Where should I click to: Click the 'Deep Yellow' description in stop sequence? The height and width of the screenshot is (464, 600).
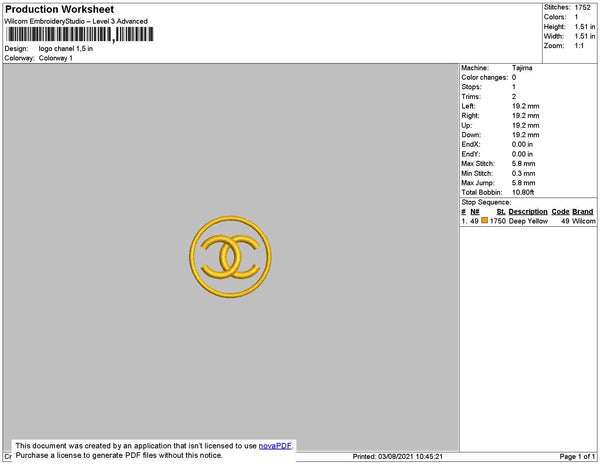528,221
